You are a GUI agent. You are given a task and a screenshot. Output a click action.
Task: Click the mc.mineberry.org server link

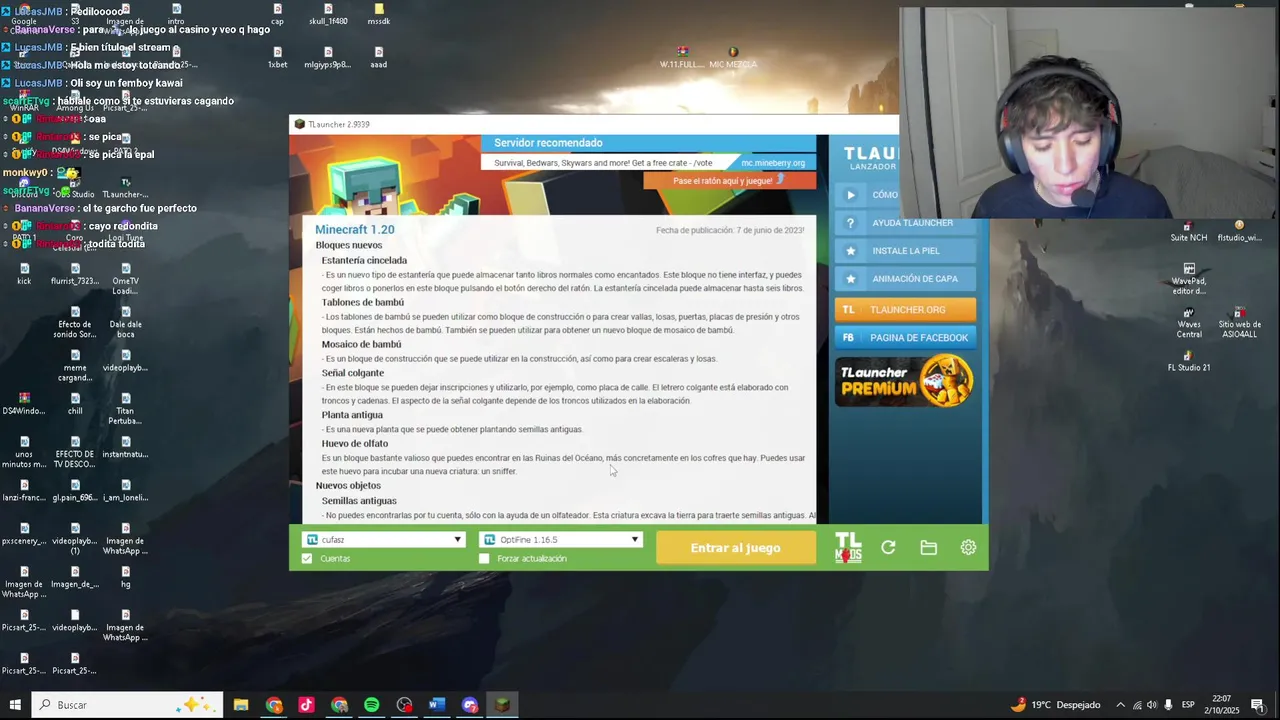773,163
